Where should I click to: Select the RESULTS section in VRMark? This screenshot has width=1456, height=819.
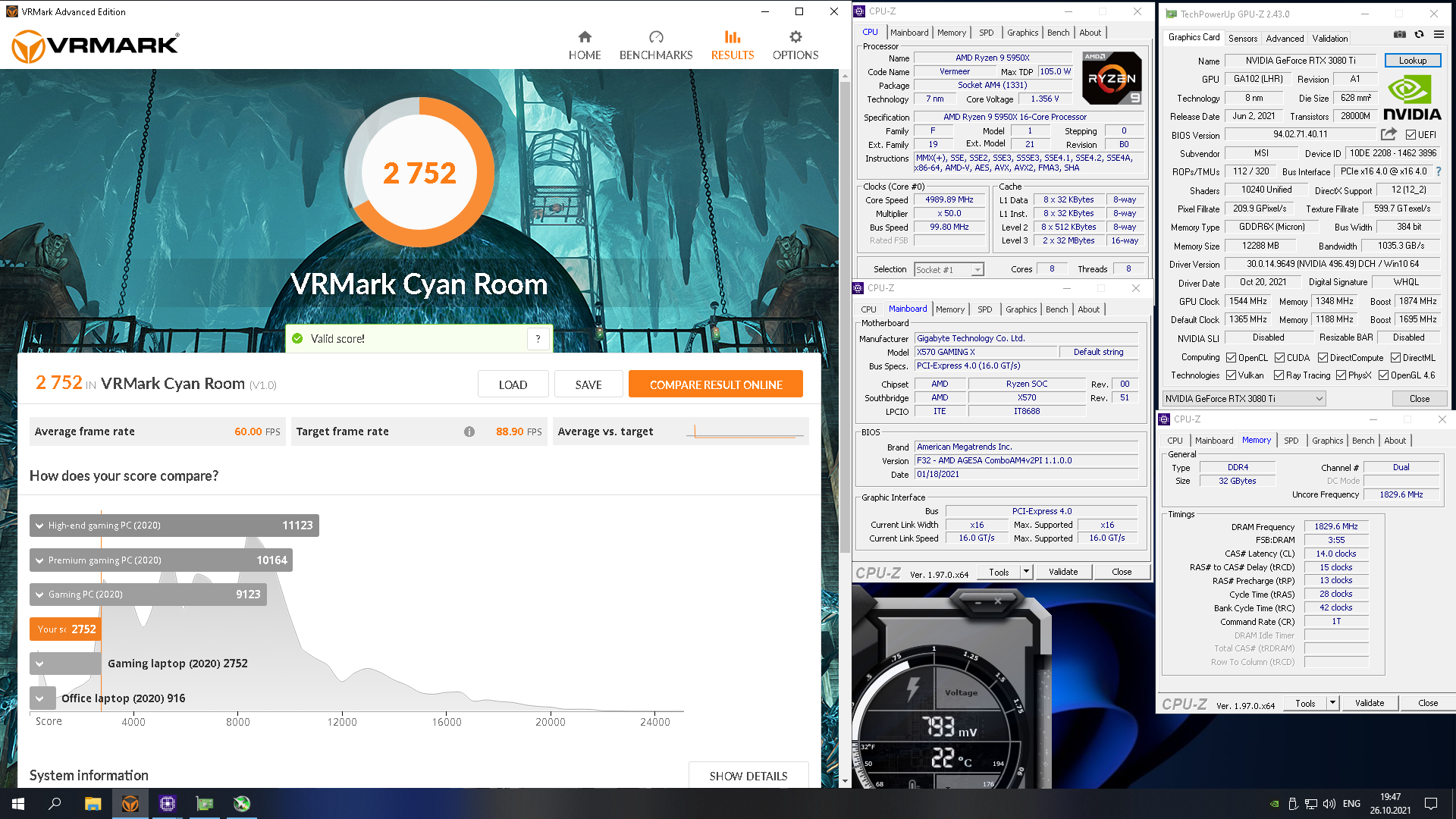(733, 45)
